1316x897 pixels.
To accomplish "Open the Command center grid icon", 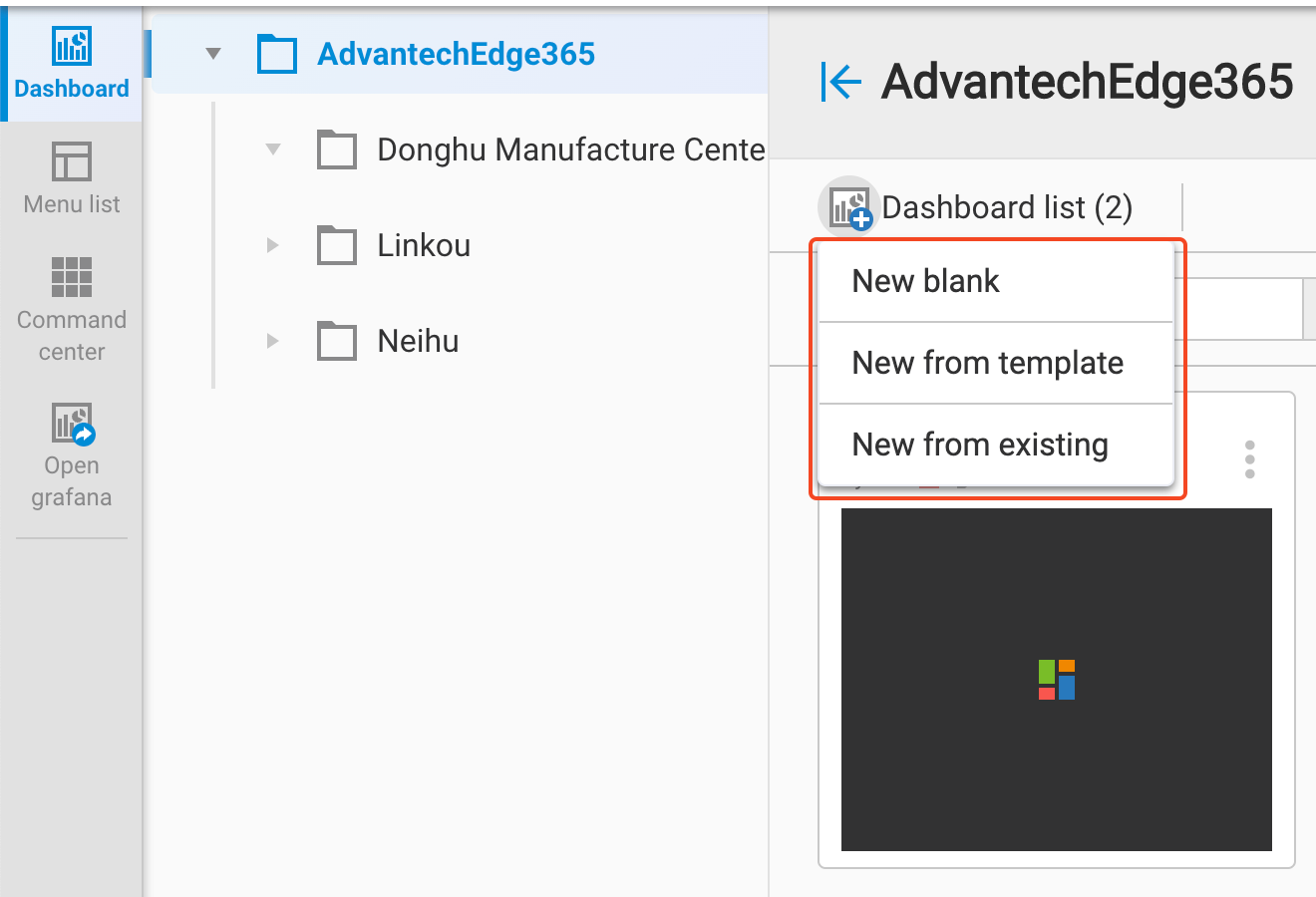I will [72, 277].
